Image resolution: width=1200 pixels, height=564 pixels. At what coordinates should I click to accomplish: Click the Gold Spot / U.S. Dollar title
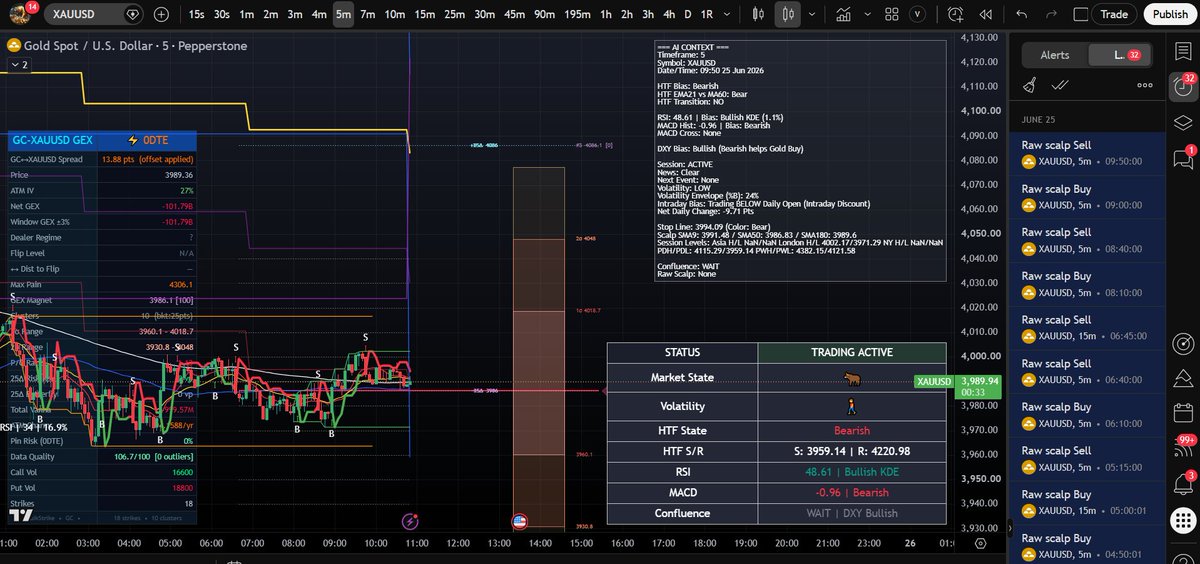[x=135, y=46]
